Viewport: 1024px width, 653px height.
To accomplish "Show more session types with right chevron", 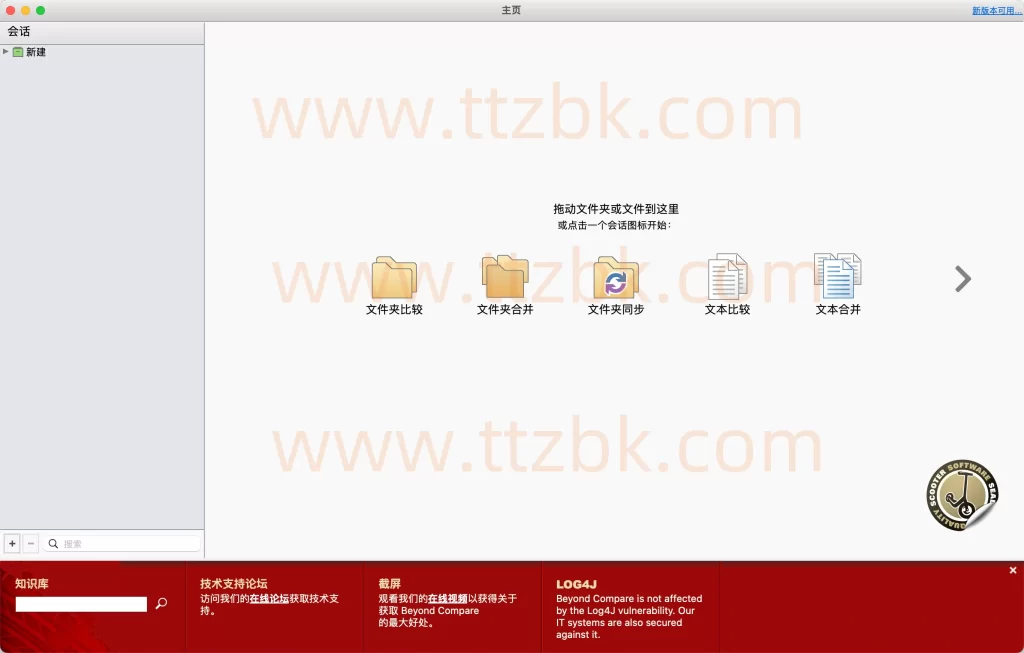I will [963, 279].
